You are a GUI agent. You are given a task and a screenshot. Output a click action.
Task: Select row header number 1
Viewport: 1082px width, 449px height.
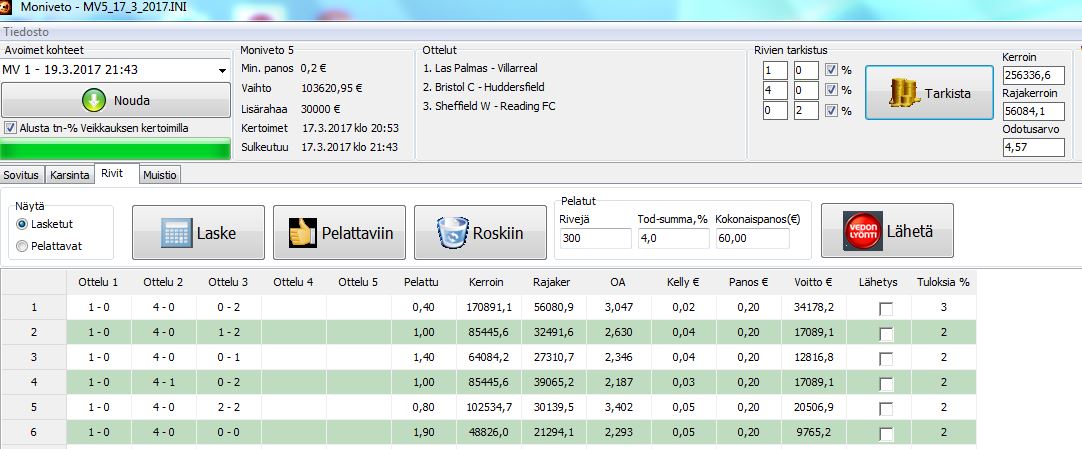pyautogui.click(x=35, y=308)
